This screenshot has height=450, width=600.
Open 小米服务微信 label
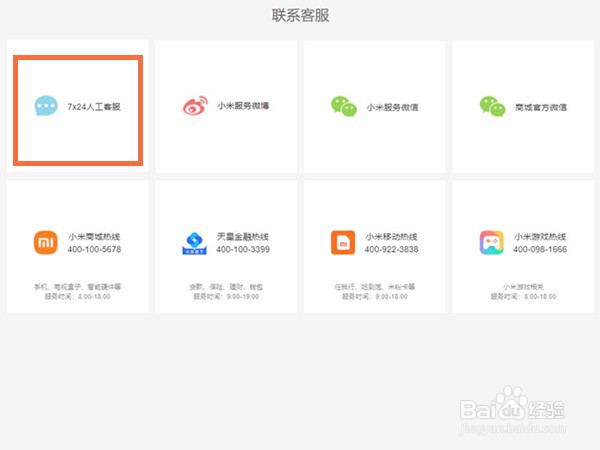coord(392,107)
